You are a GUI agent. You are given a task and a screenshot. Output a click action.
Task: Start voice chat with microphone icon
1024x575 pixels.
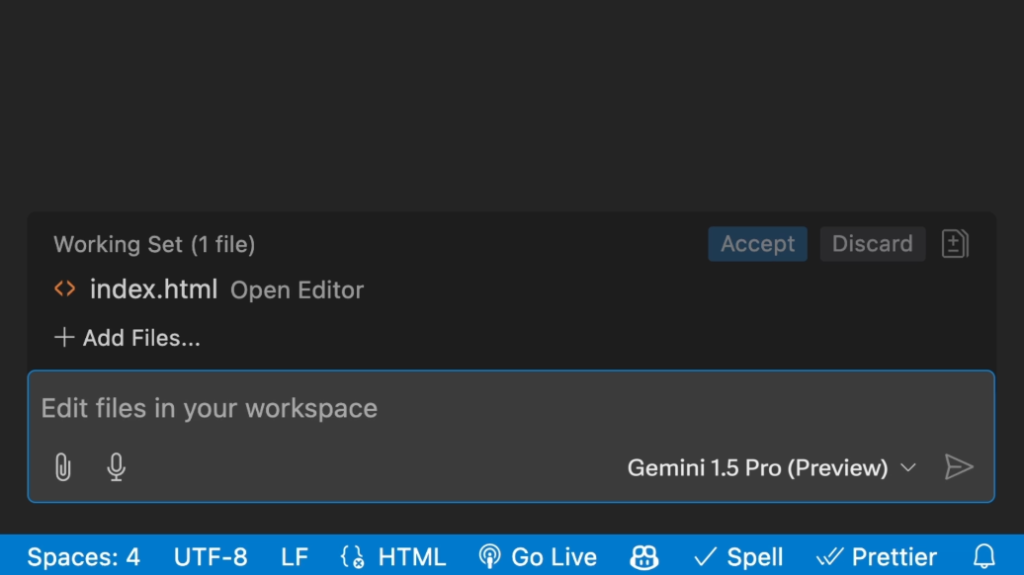[116, 467]
